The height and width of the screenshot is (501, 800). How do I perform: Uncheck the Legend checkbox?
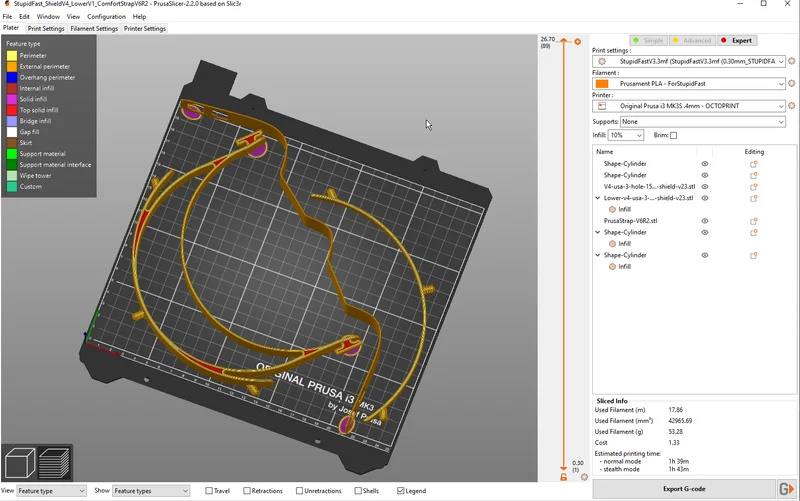[401, 491]
